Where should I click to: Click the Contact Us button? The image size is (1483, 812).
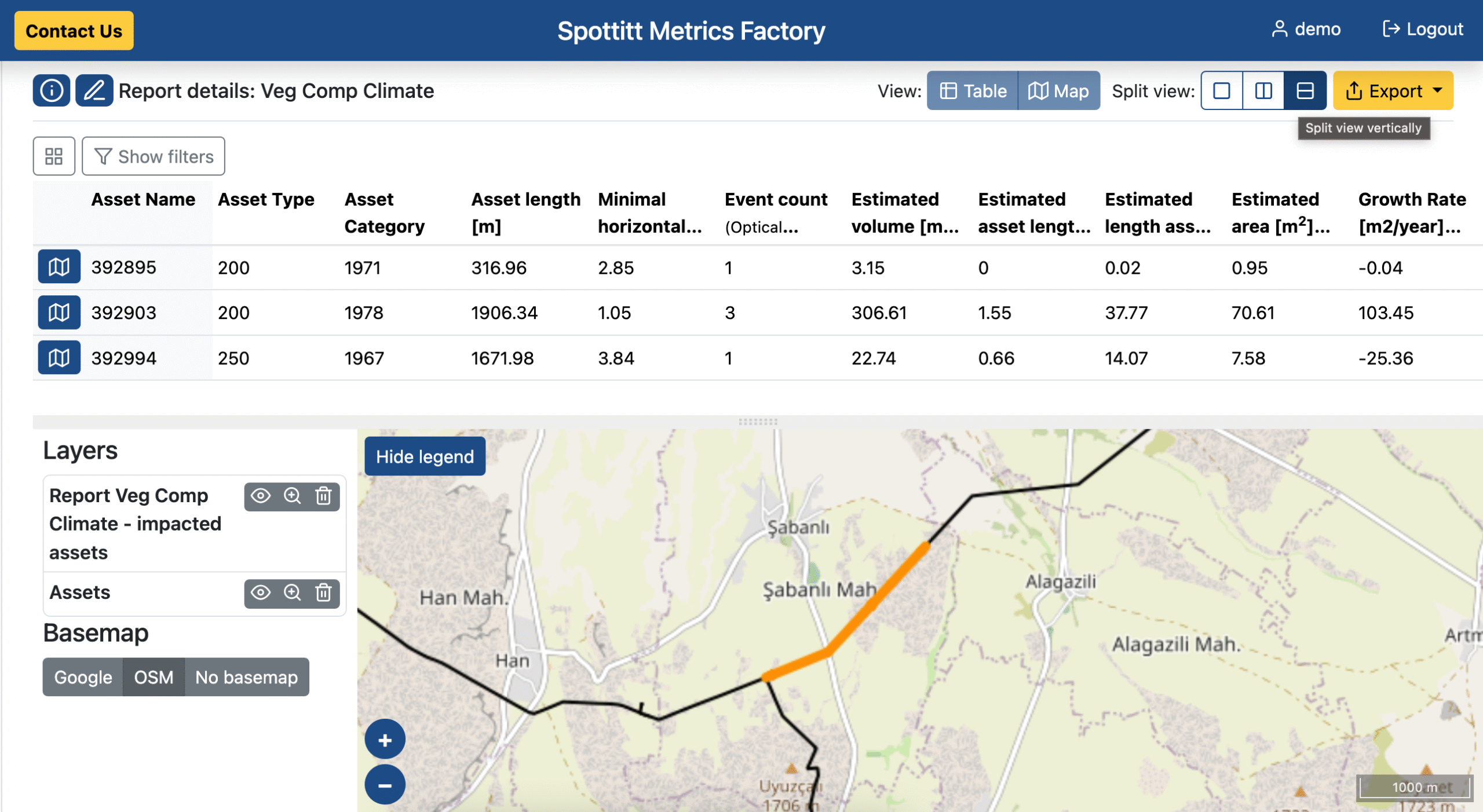click(74, 31)
